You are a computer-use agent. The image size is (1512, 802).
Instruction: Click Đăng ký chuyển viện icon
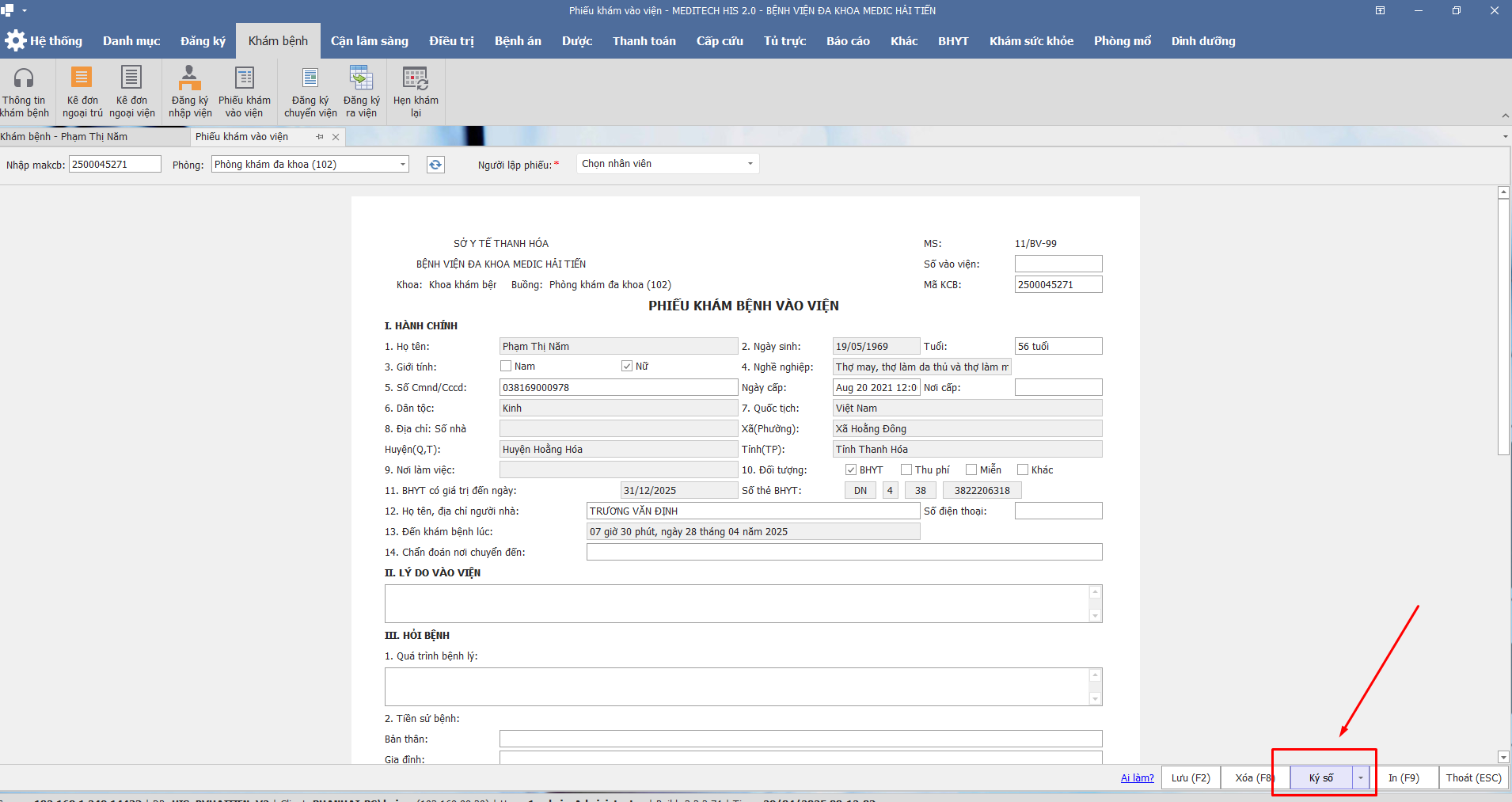[310, 78]
